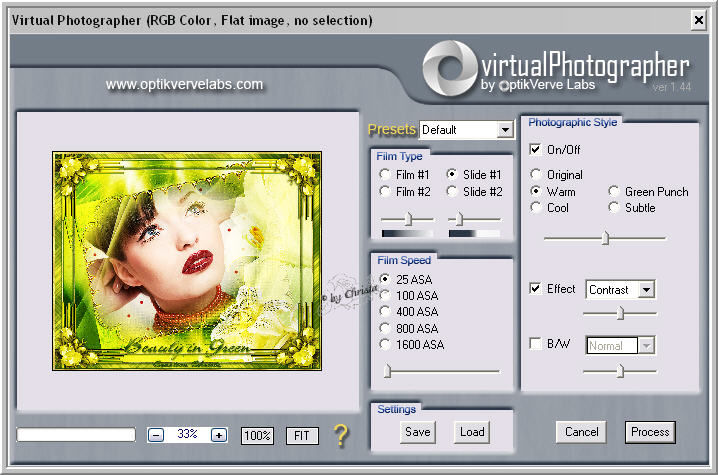The height and width of the screenshot is (475, 718).
Task: Click the Cancel button
Action: (x=581, y=432)
